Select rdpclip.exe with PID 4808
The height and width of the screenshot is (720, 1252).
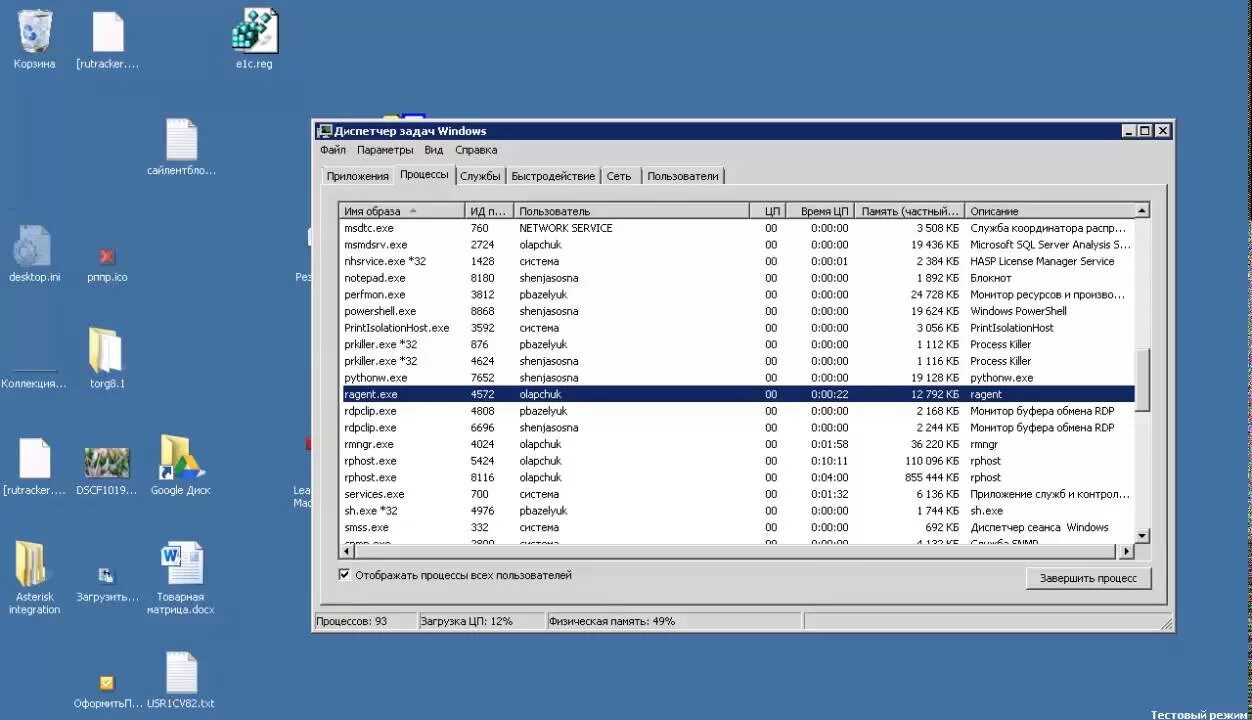pyautogui.click(x=737, y=411)
